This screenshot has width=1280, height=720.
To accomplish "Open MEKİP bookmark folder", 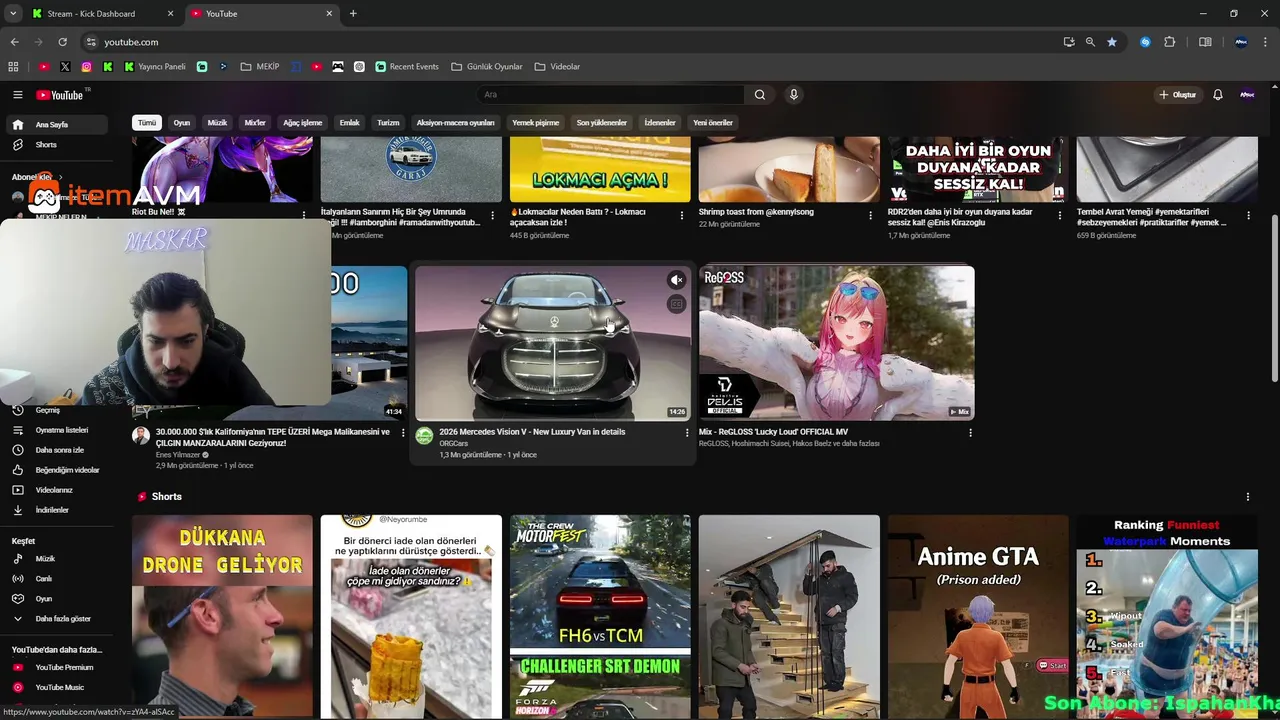I will (260, 67).
